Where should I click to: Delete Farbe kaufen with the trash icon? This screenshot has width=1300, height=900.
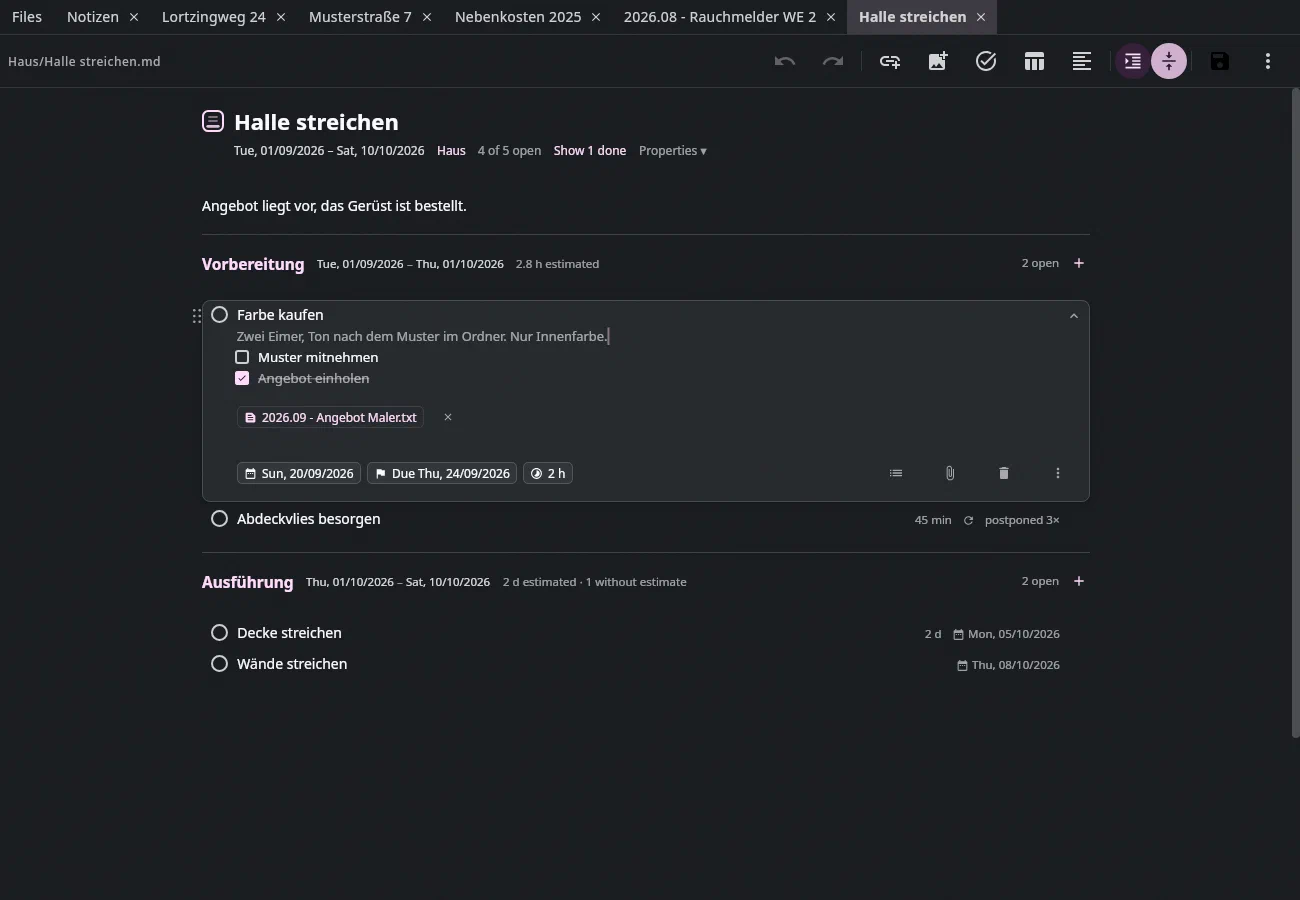click(x=1004, y=473)
